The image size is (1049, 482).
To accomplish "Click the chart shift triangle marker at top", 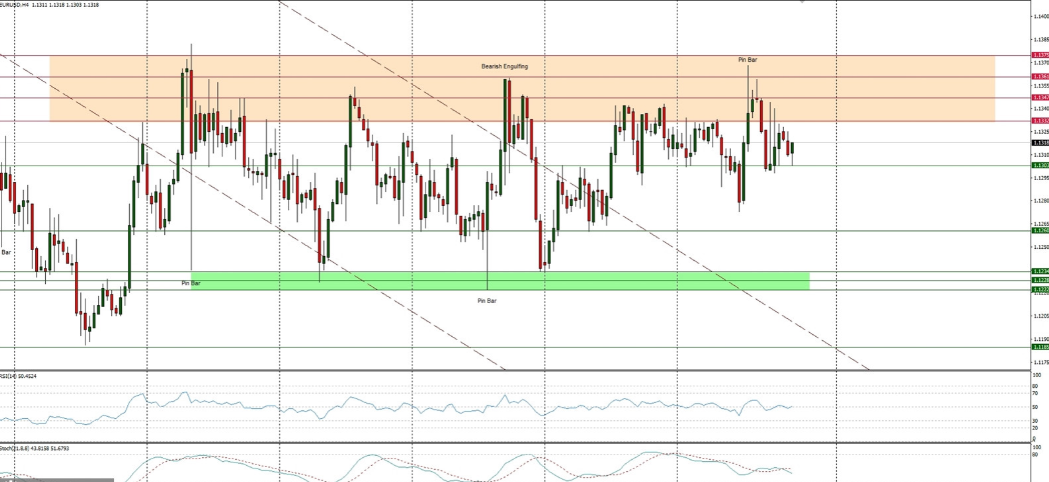I will pyautogui.click(x=801, y=3).
